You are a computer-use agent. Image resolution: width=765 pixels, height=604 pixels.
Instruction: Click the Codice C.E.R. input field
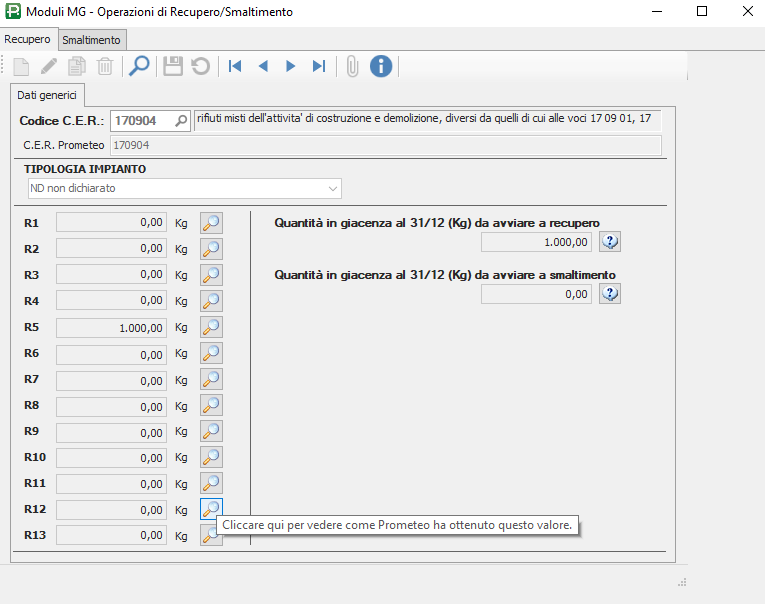pos(141,121)
